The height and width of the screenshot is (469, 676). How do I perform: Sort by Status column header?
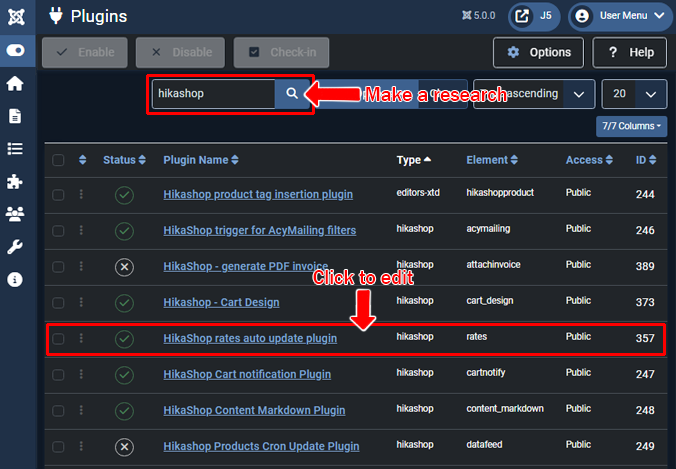point(124,160)
